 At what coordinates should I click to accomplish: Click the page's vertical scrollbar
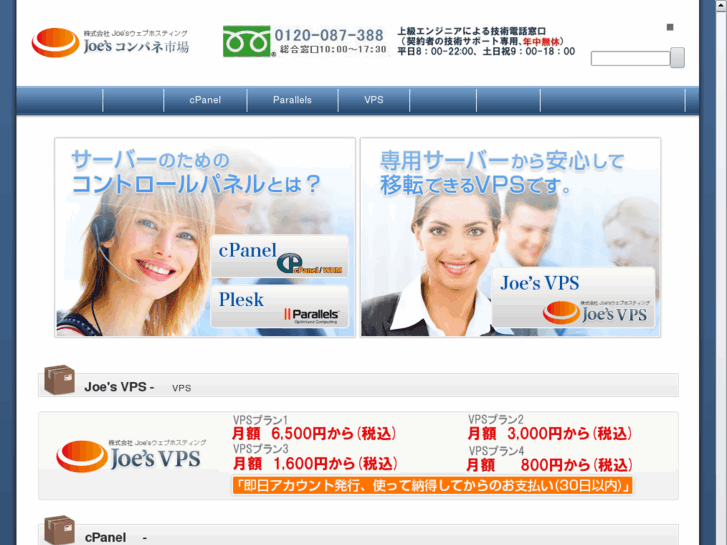pyautogui.click(x=721, y=272)
